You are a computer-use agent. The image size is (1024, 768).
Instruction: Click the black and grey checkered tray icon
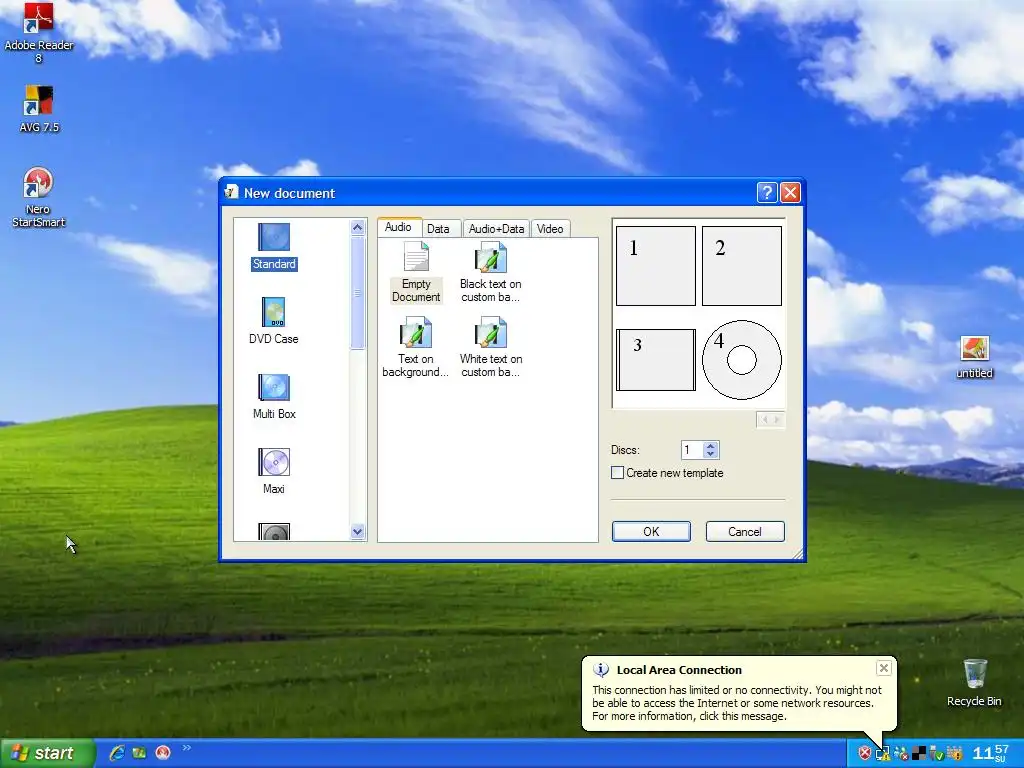(x=919, y=754)
